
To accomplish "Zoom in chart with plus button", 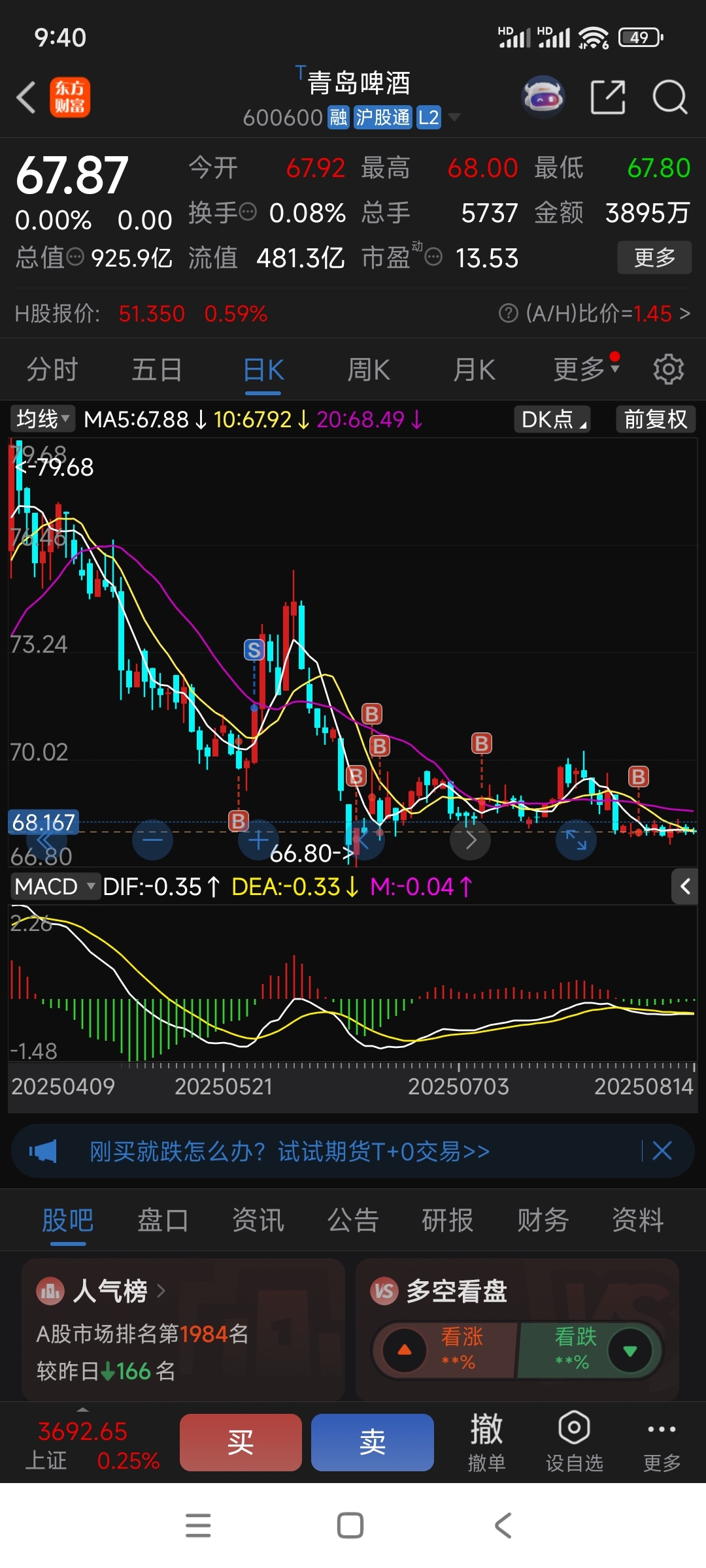I will click(x=259, y=840).
